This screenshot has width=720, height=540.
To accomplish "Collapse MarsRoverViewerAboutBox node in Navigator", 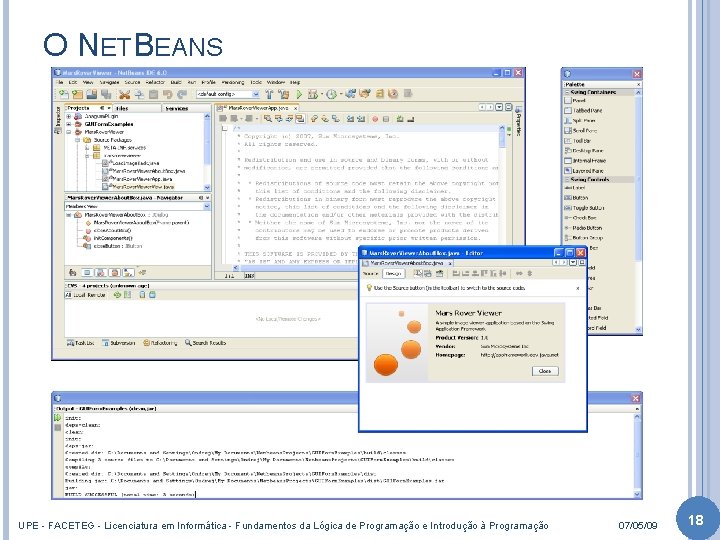I will [x=69, y=214].
